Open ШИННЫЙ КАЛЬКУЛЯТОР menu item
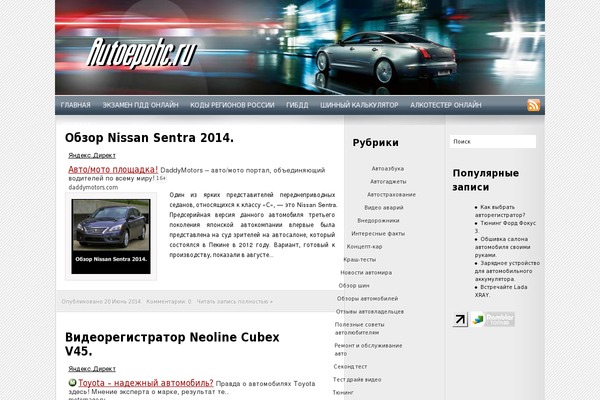 point(359,105)
